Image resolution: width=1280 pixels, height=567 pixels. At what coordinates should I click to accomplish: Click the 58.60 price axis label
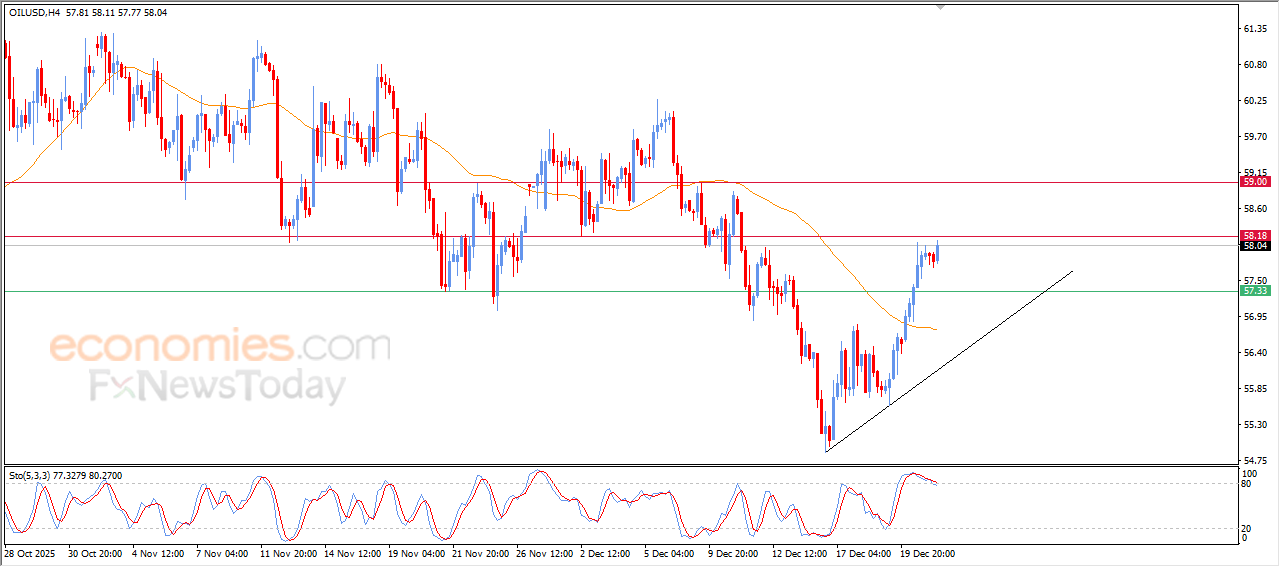(x=1256, y=209)
